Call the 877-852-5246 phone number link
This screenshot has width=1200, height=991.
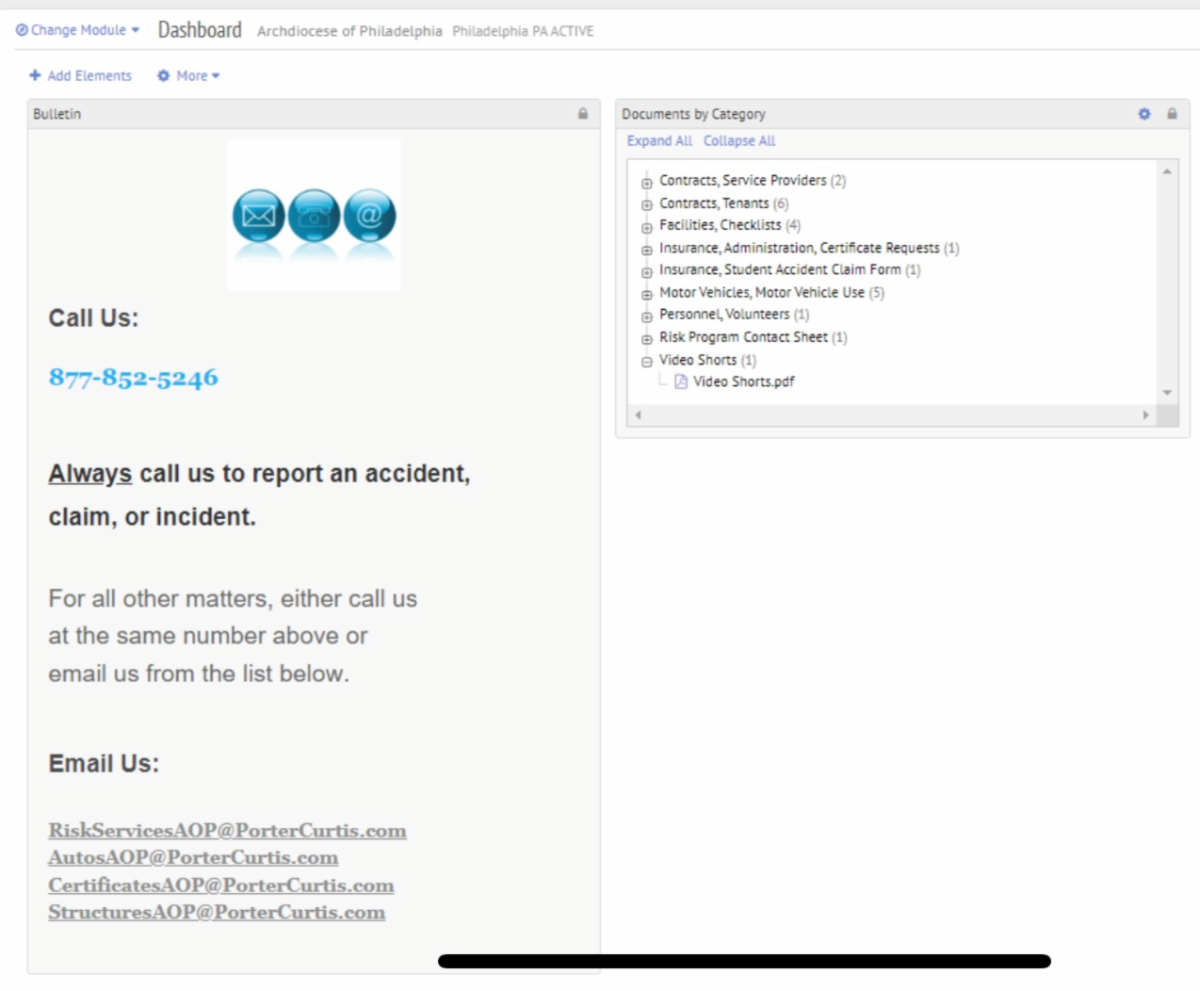click(133, 377)
